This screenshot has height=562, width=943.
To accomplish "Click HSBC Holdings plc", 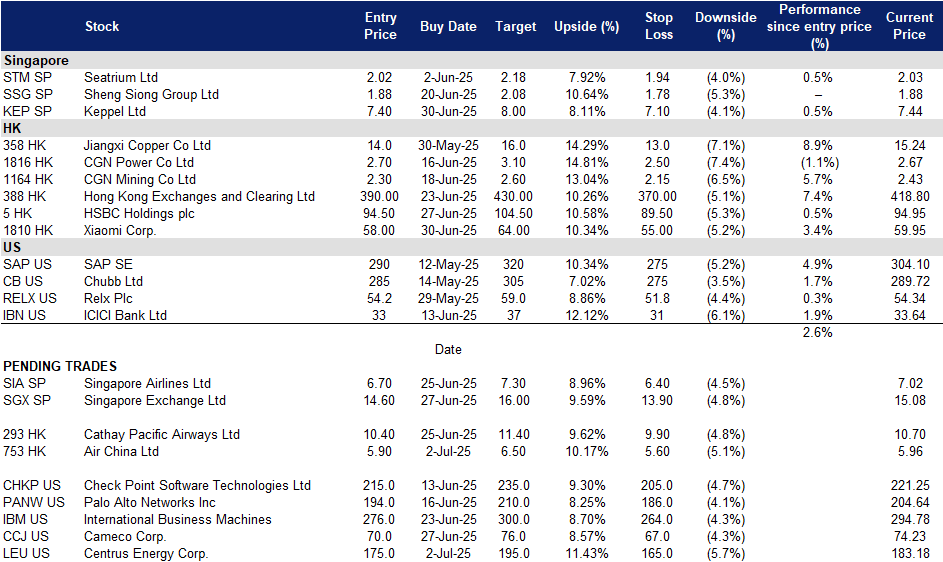I will click(x=140, y=214).
